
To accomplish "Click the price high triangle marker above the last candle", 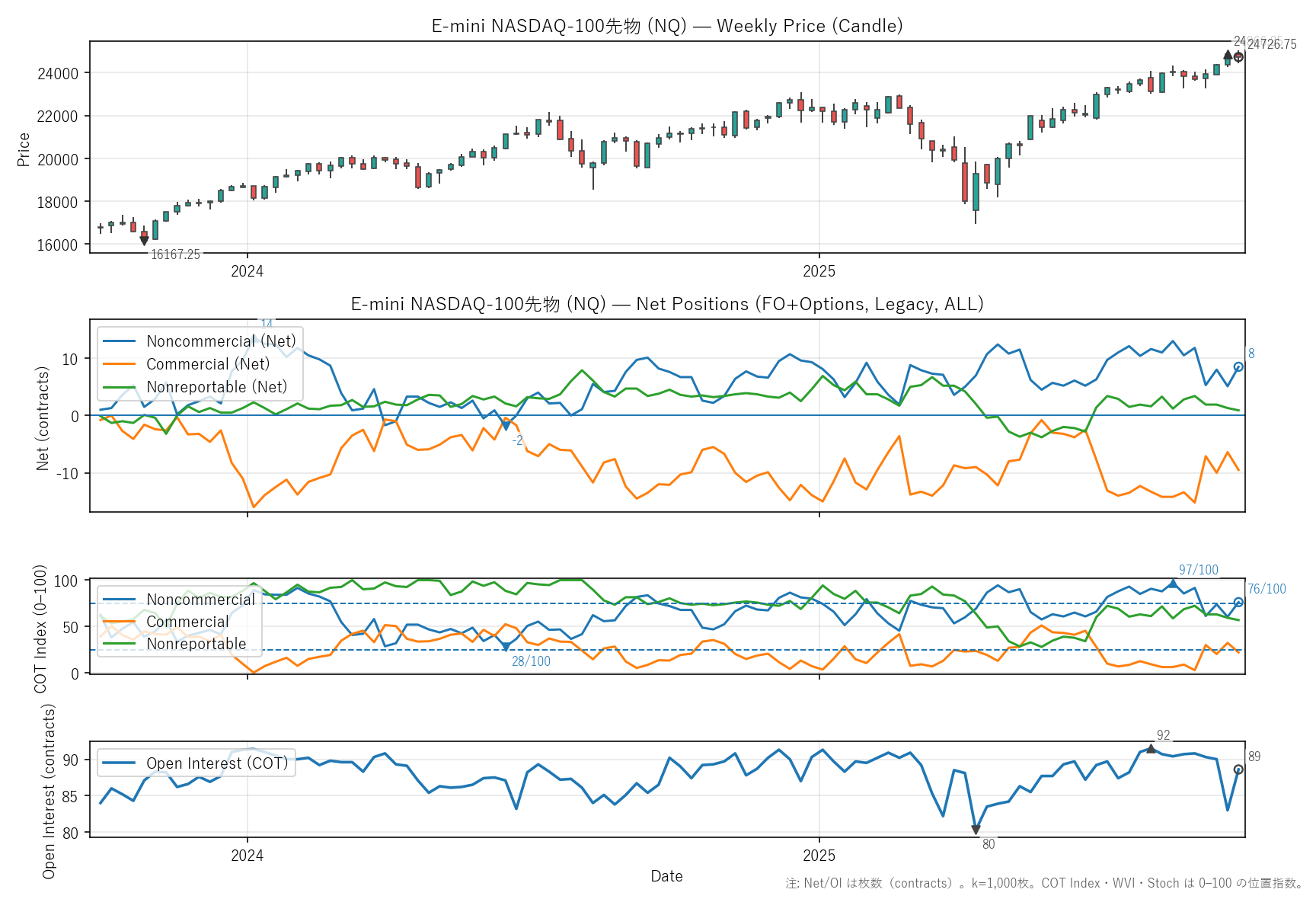I will coord(1227,55).
